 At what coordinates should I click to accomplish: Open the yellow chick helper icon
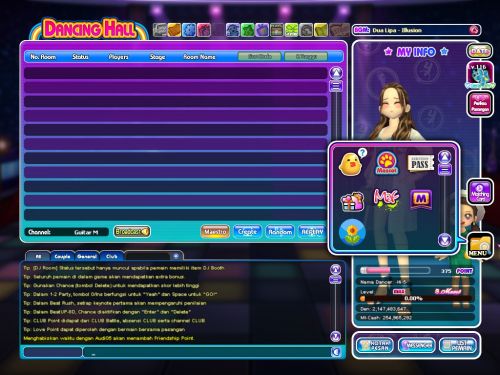pyautogui.click(x=350, y=164)
